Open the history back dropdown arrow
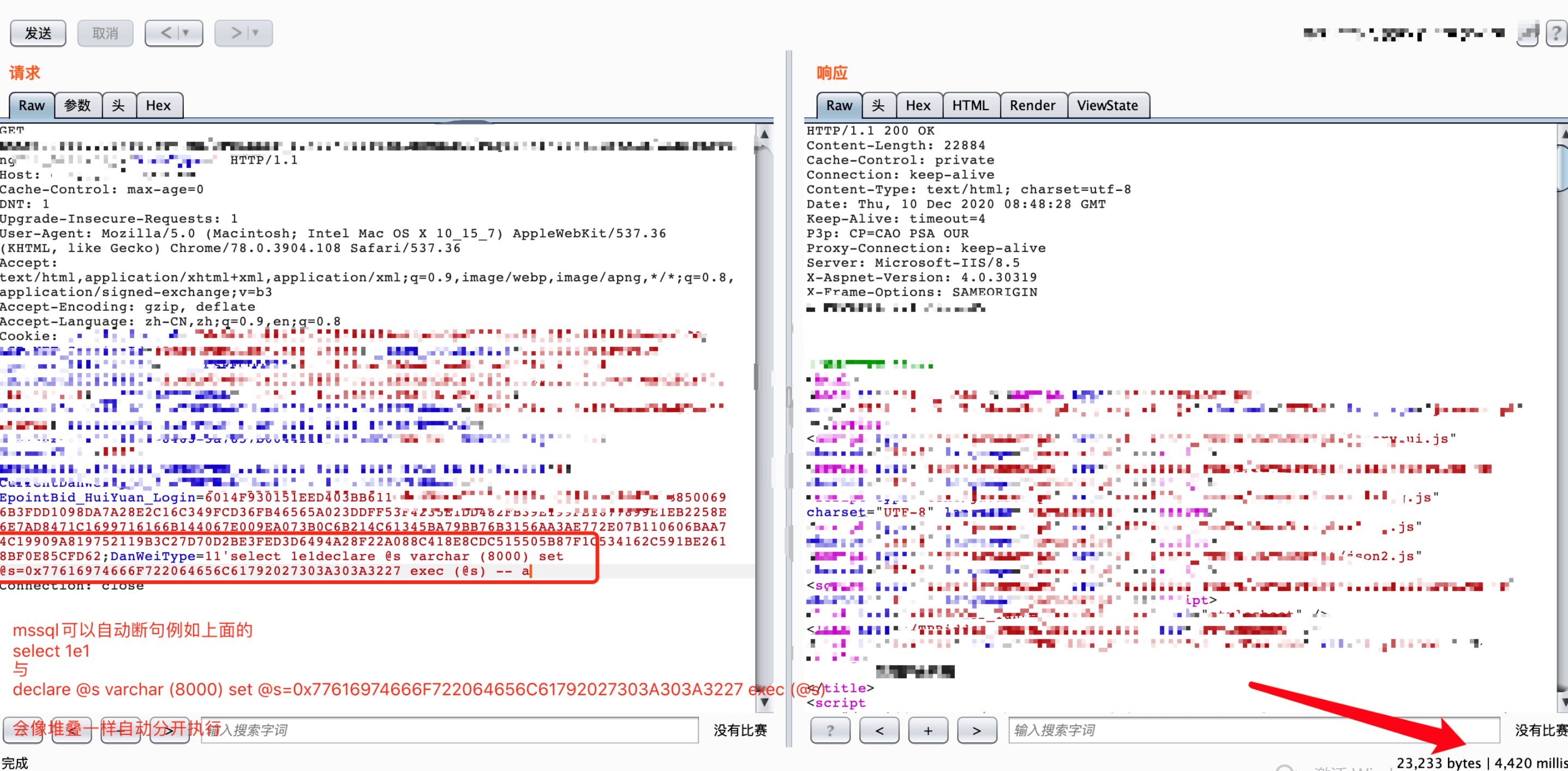The width and height of the screenshot is (1568, 771). [x=186, y=33]
